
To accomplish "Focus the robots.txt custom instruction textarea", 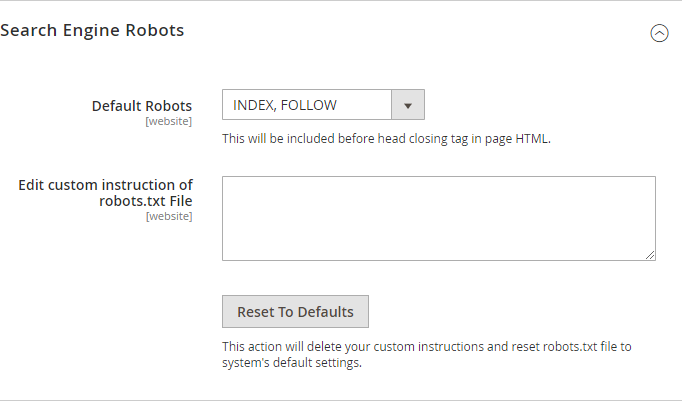I will pyautogui.click(x=438, y=218).
